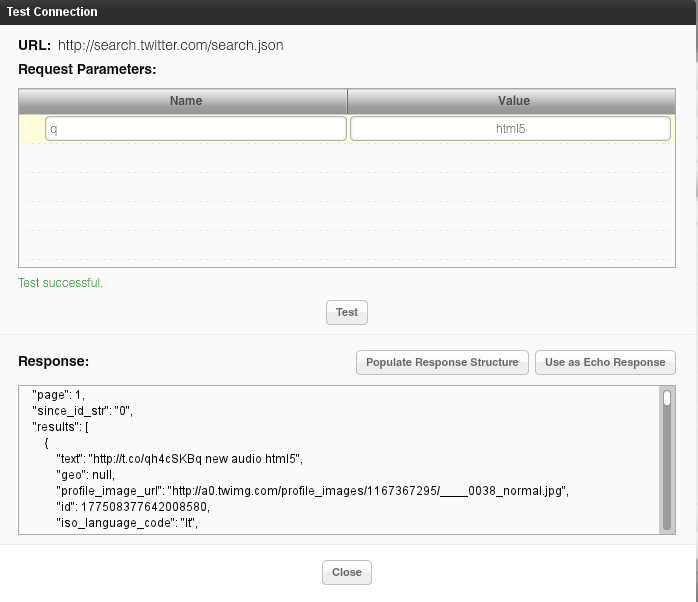
Task: Click the Test successful status message
Action: [x=60, y=283]
